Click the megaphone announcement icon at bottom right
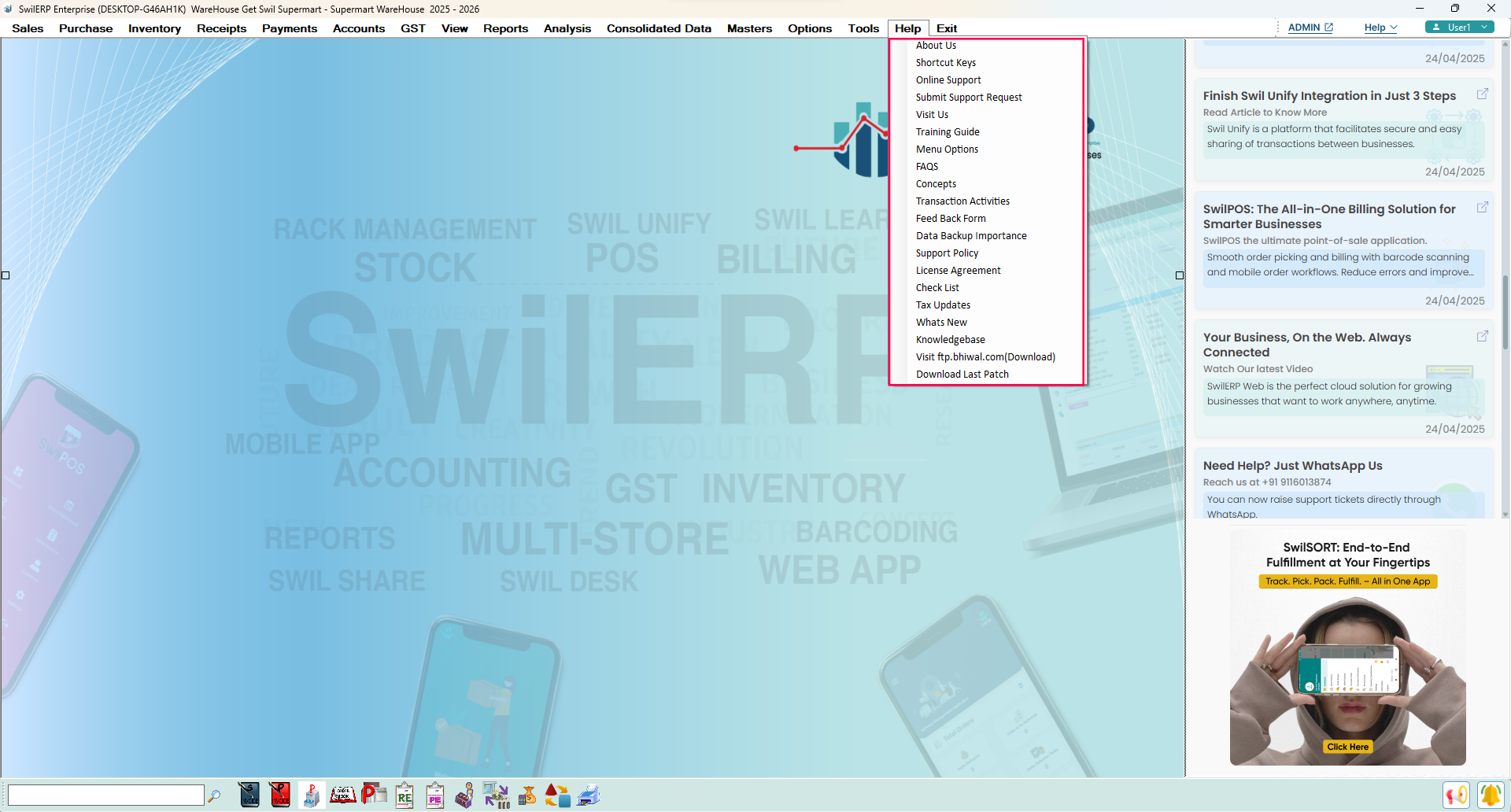 tap(1457, 795)
